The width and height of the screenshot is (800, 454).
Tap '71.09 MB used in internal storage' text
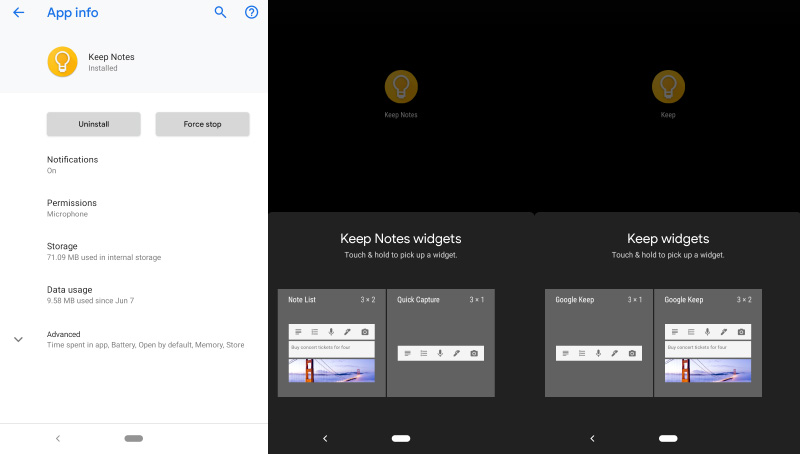coord(104,258)
